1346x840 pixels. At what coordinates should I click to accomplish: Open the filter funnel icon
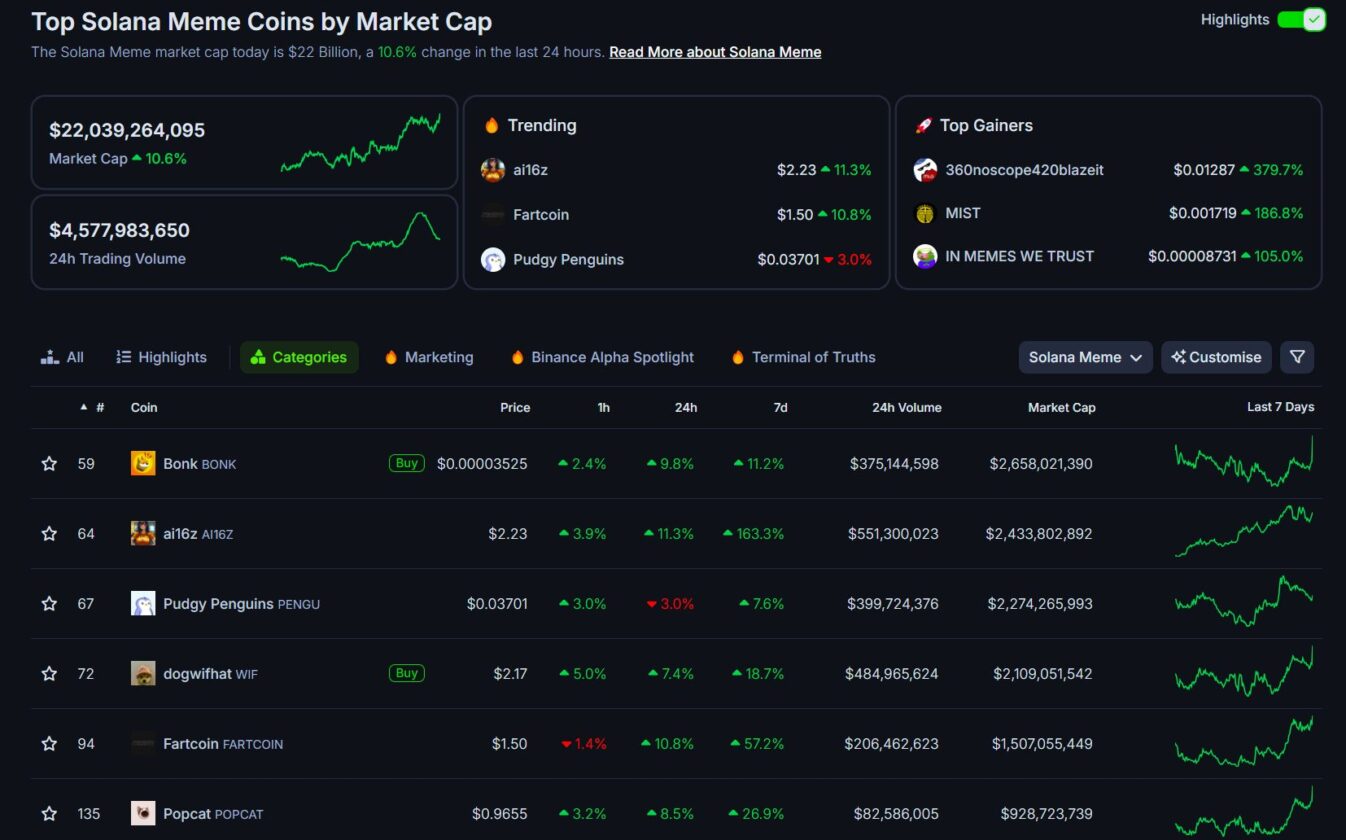(x=1297, y=357)
